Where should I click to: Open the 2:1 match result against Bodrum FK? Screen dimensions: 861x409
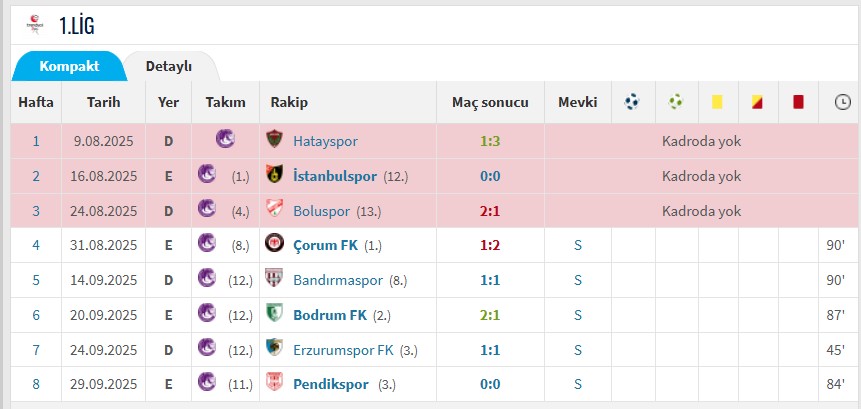pyautogui.click(x=490, y=315)
